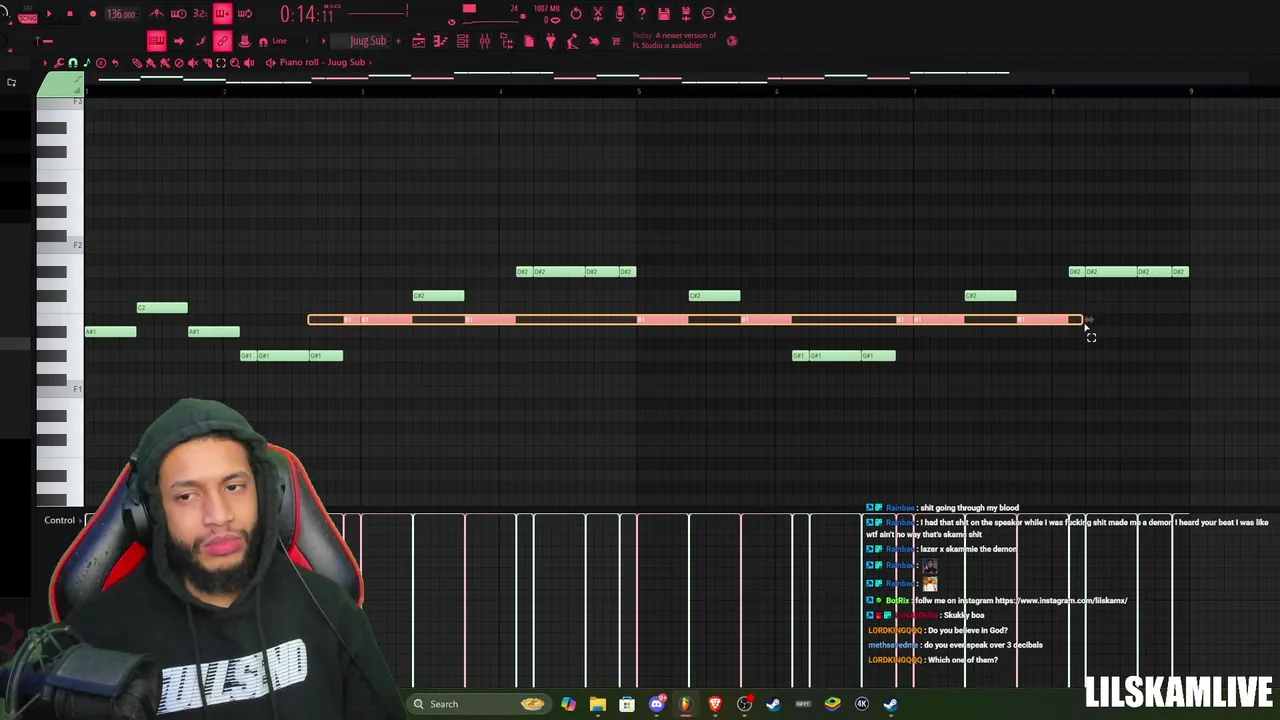Toggle the highlighted link to controller button
The image size is (1280, 720).
pos(222,41)
